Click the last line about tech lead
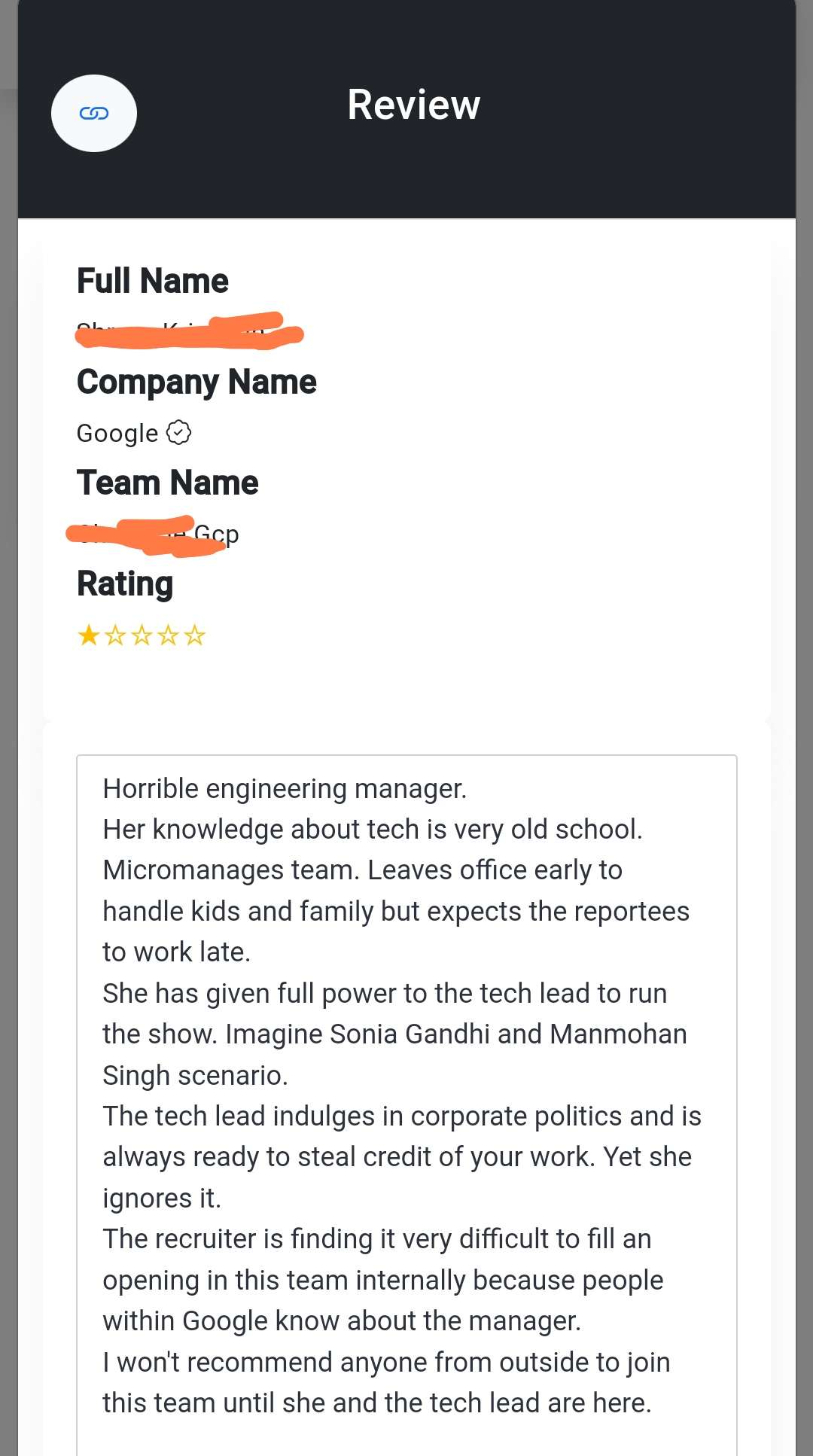 pyautogui.click(x=377, y=1403)
